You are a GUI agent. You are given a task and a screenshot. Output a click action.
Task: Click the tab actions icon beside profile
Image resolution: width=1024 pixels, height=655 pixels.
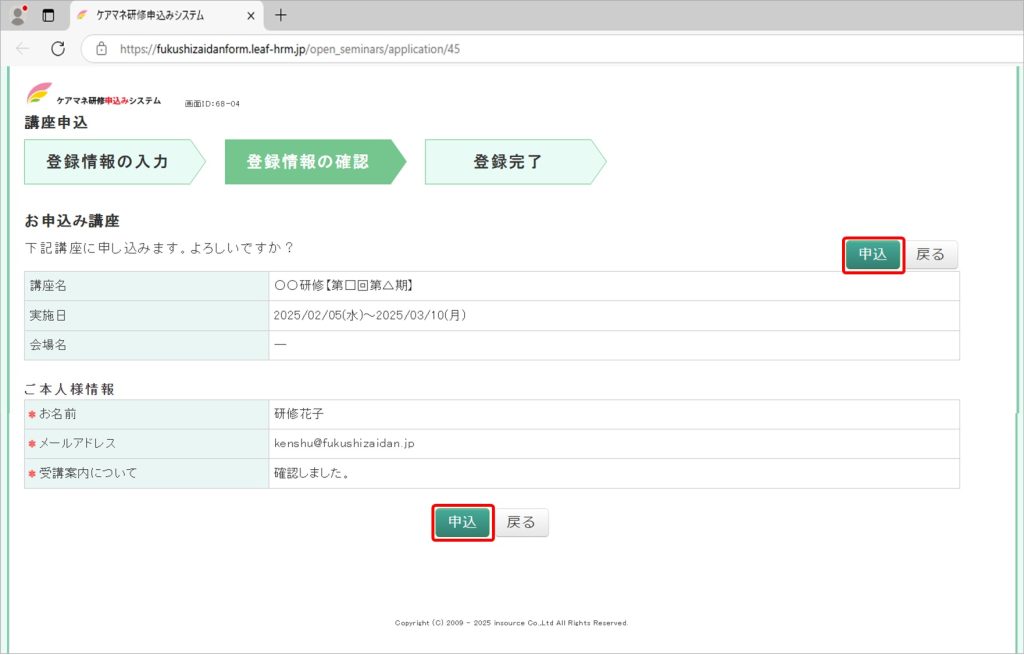tap(48, 15)
